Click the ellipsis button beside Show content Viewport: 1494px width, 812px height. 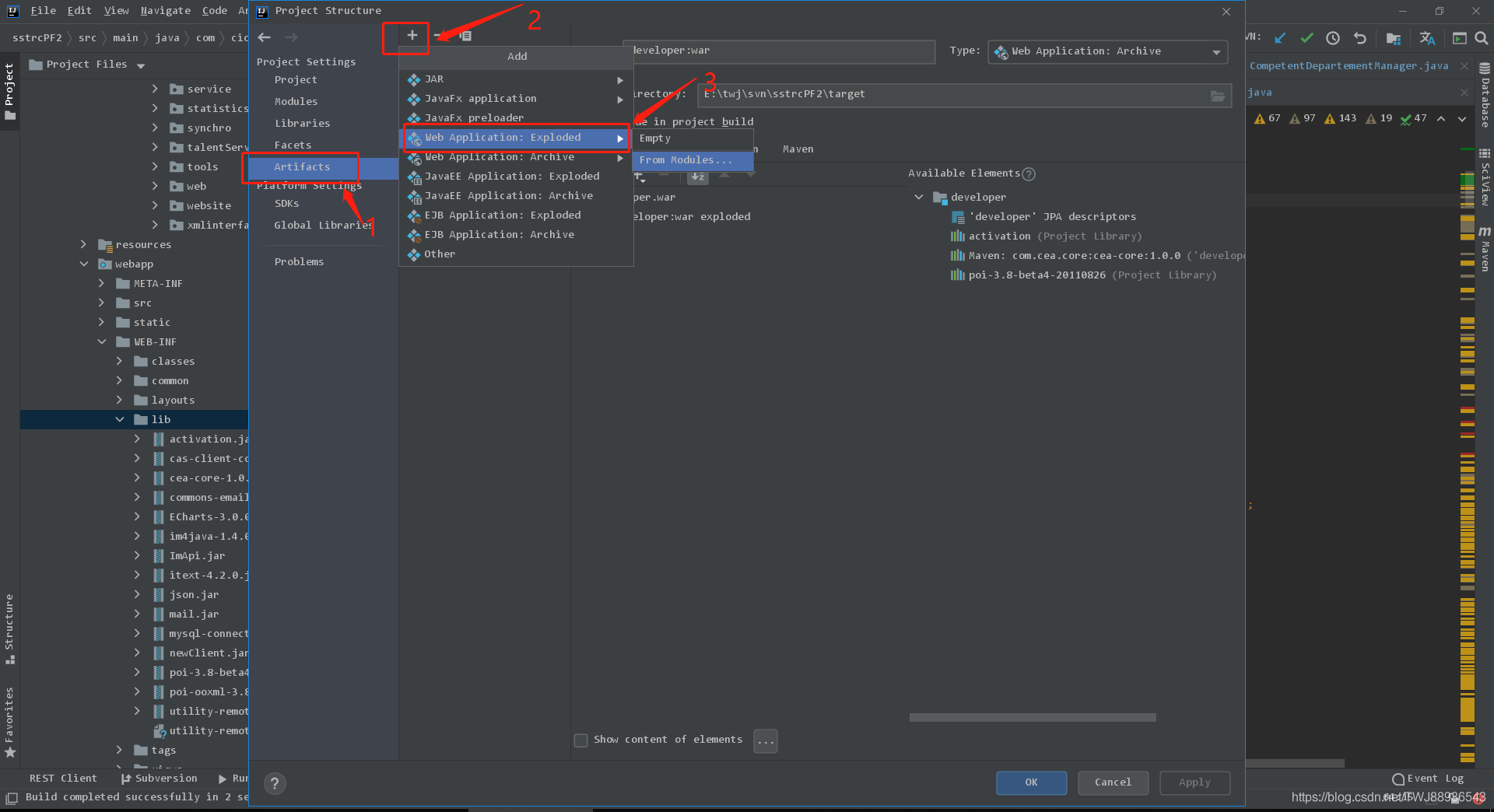point(766,740)
